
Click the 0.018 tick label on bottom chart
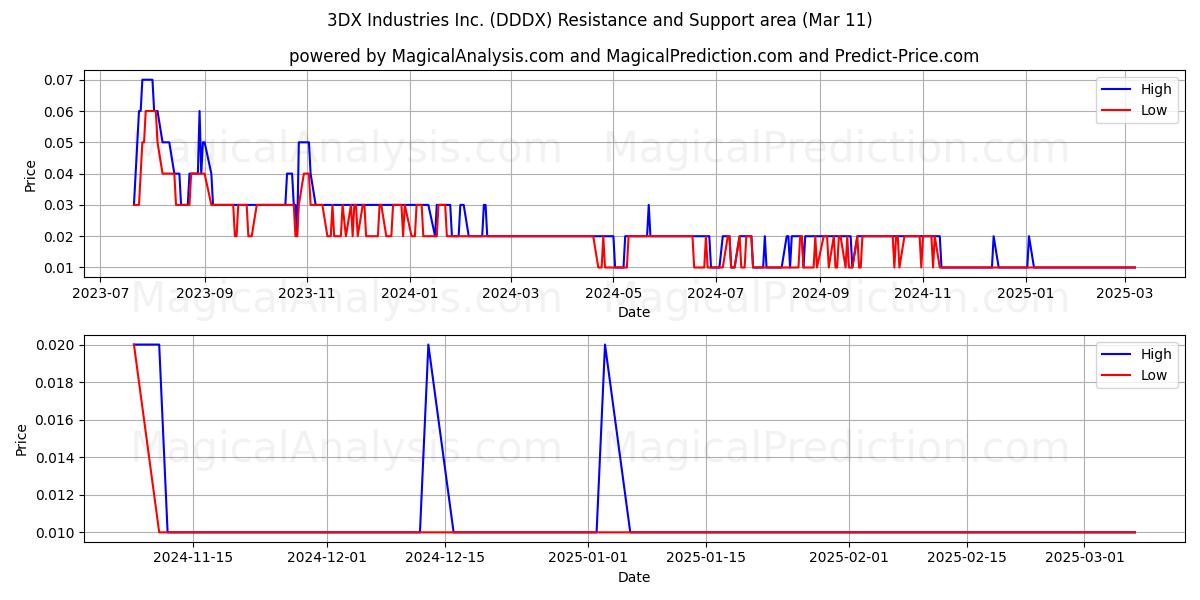[57, 383]
